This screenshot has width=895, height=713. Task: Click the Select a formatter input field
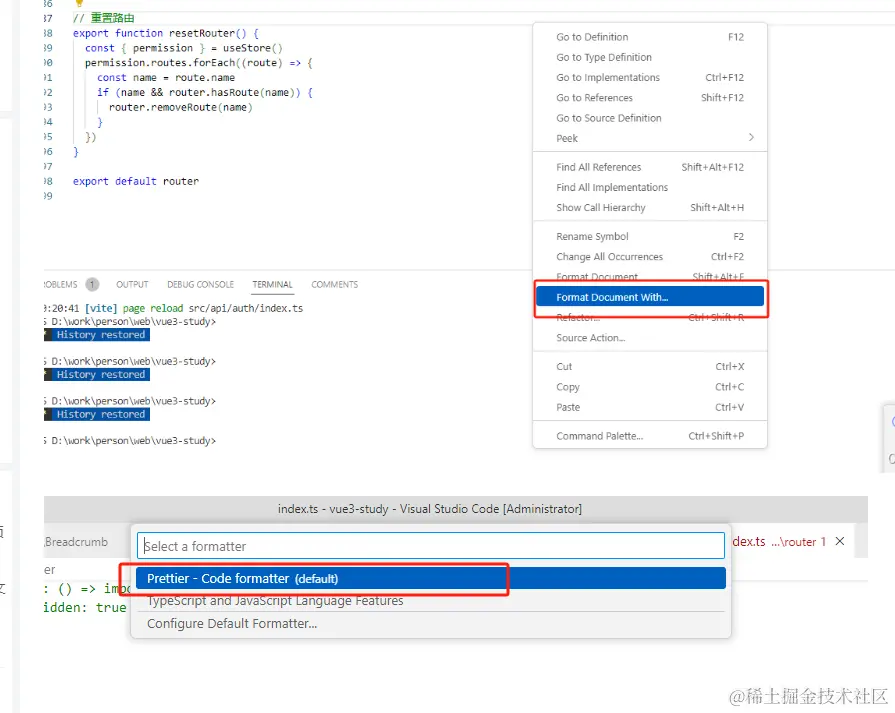point(430,546)
